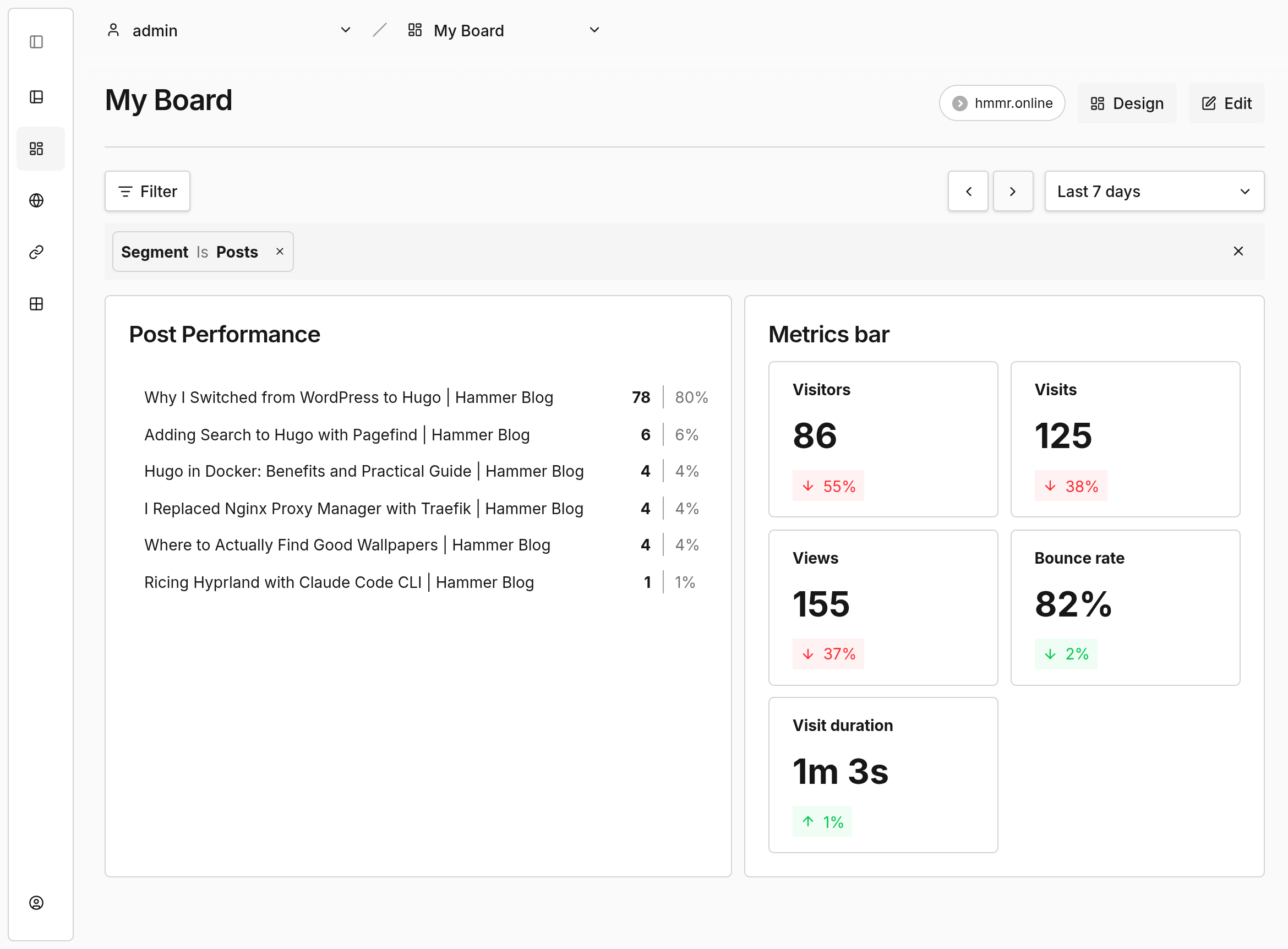This screenshot has width=1288, height=949.
Task: Clear all filters with the right X
Action: 1238,251
